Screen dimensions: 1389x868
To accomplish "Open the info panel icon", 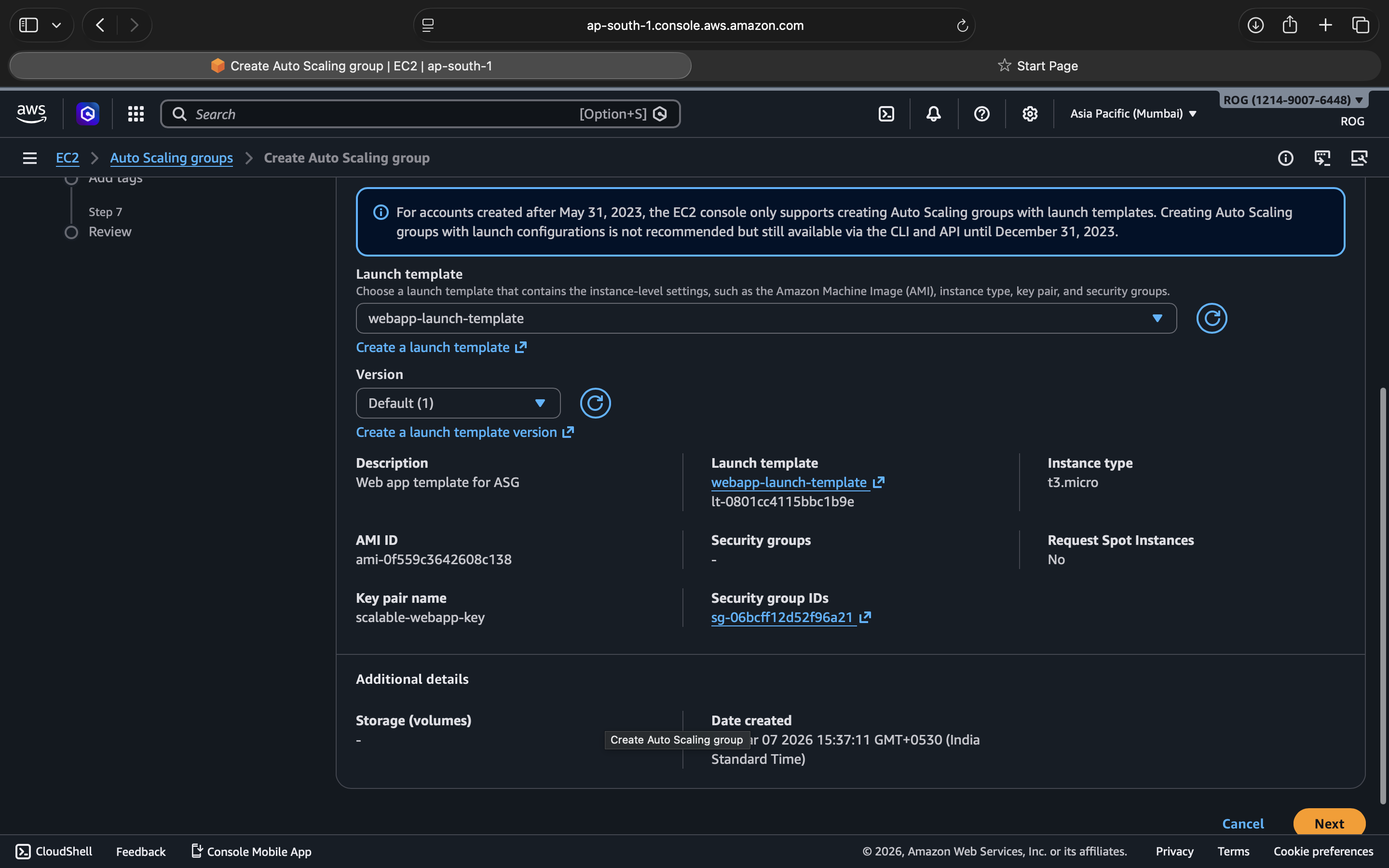I will coord(1285,158).
